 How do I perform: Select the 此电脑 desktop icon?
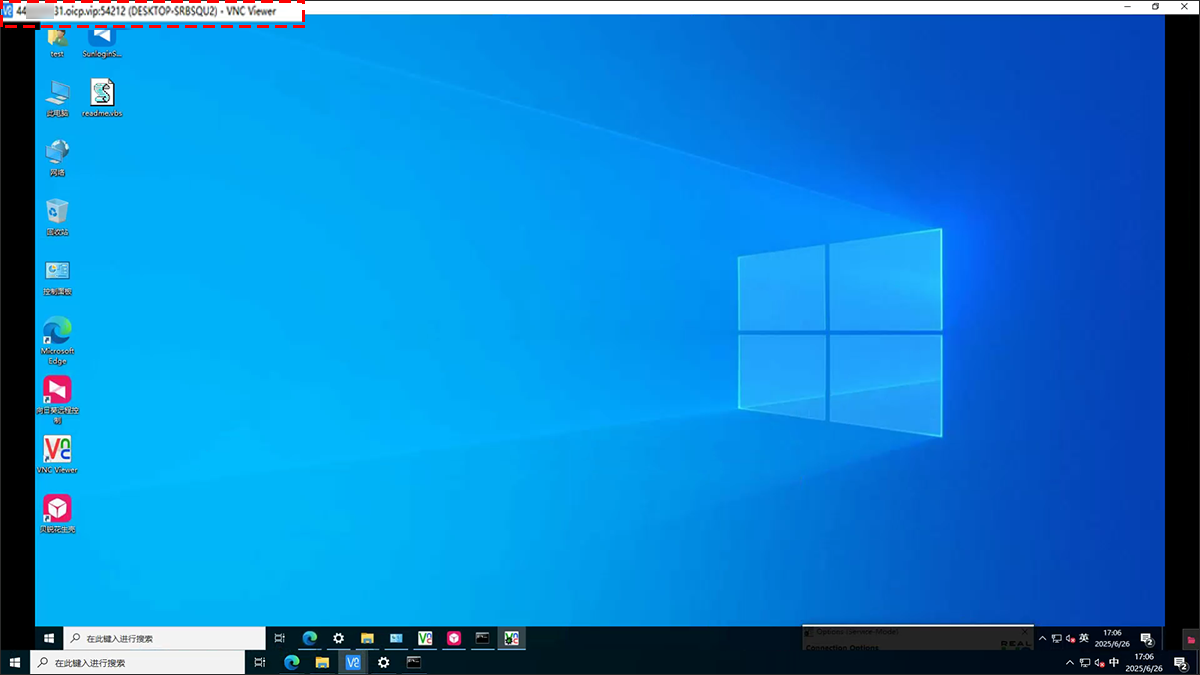[x=57, y=95]
